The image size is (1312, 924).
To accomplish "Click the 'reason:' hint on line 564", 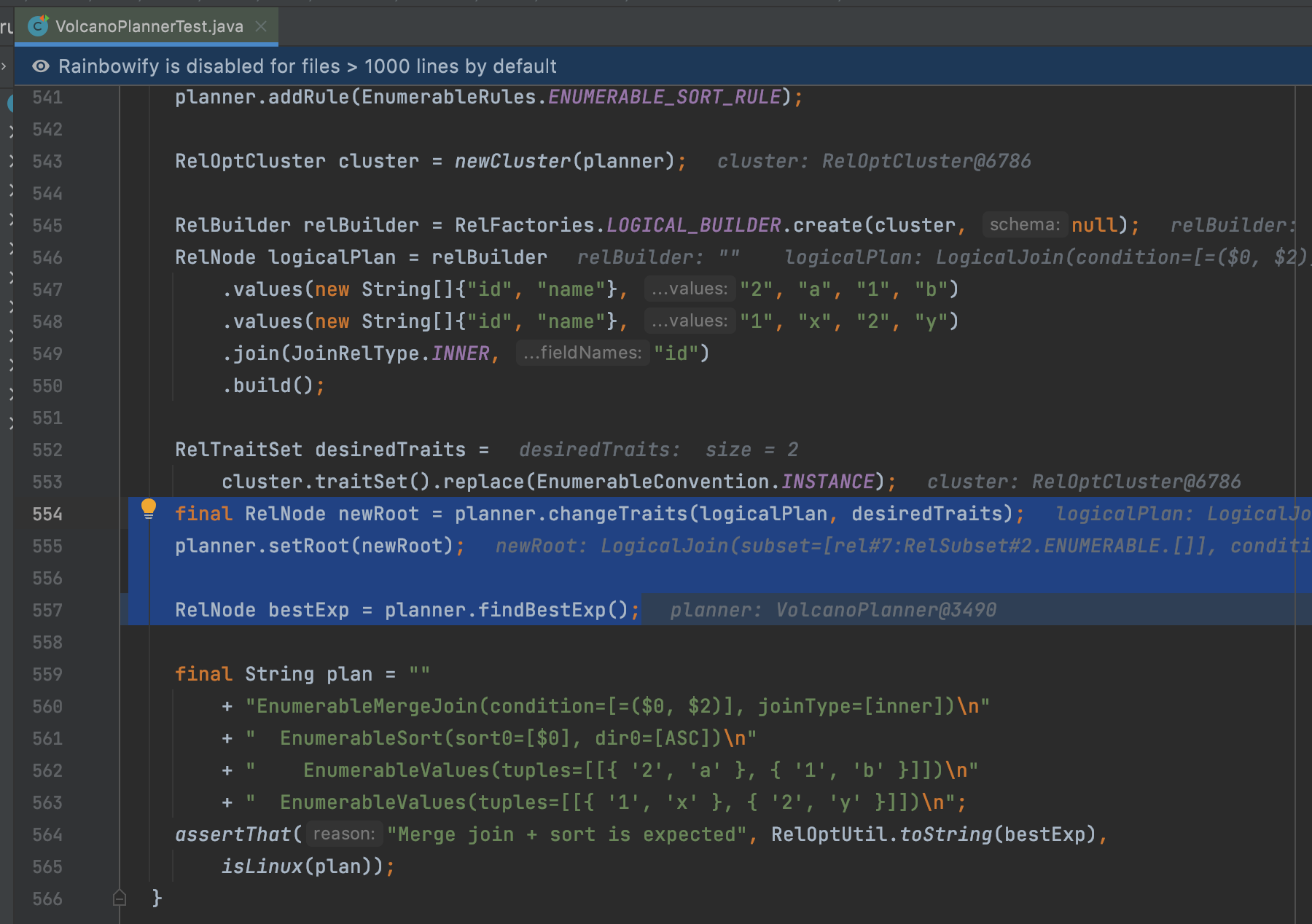I will tap(344, 834).
